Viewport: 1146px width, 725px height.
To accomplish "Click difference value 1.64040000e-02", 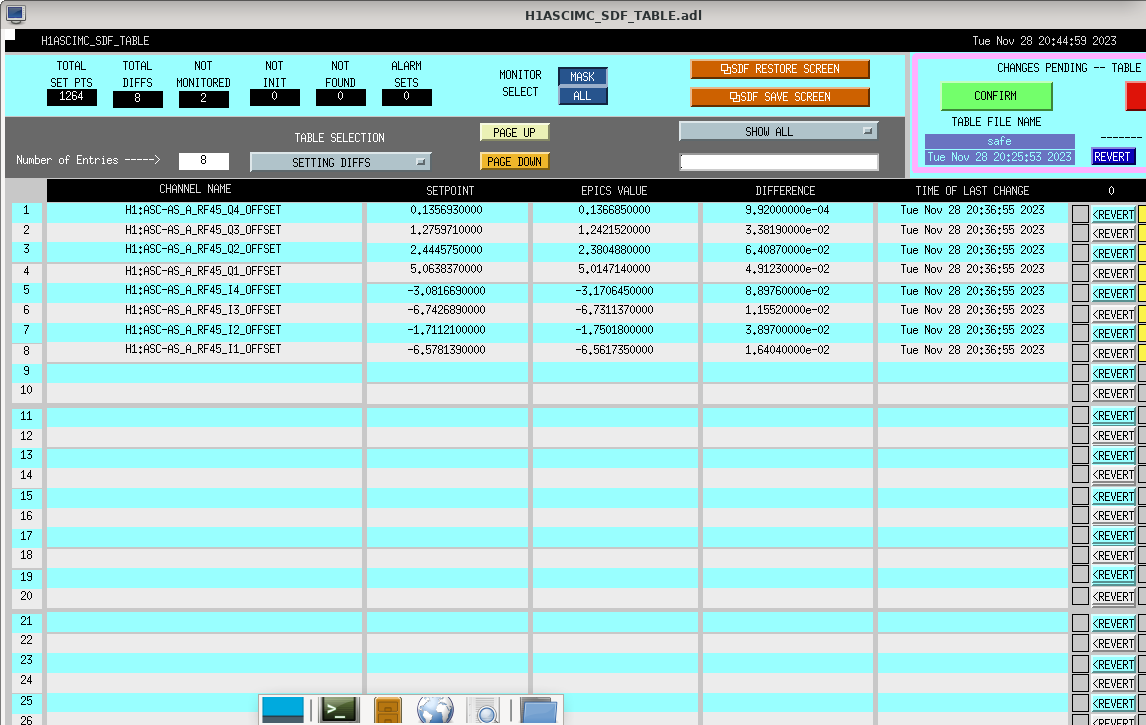I will [787, 350].
